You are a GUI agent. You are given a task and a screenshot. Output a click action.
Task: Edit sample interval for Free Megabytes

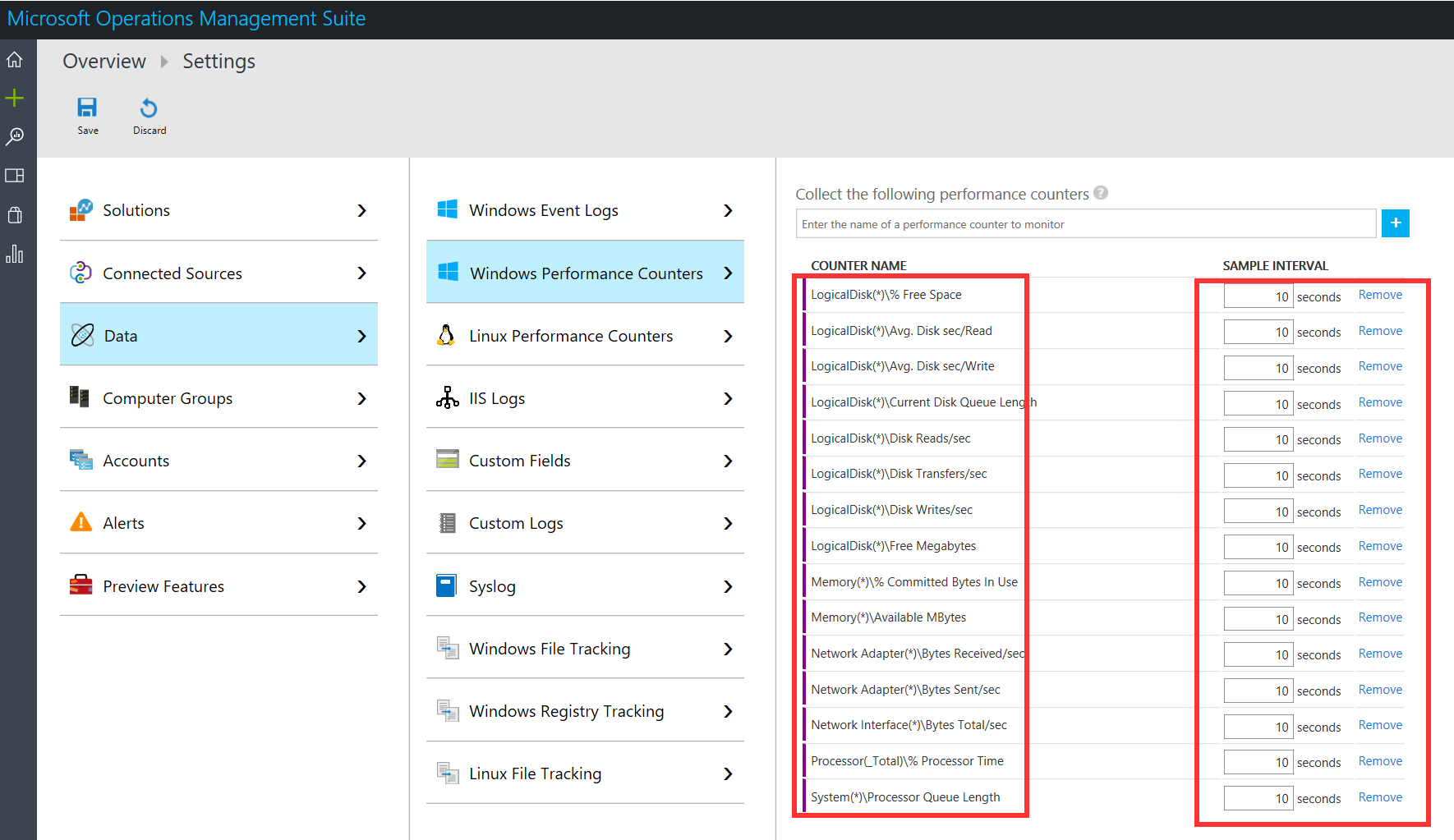coord(1258,547)
